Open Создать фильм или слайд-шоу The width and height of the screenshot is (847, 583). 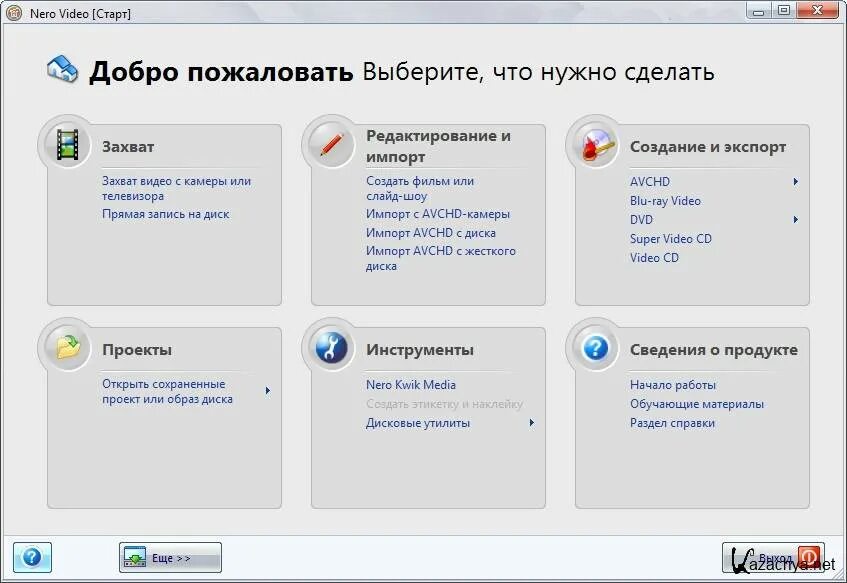click(x=420, y=188)
